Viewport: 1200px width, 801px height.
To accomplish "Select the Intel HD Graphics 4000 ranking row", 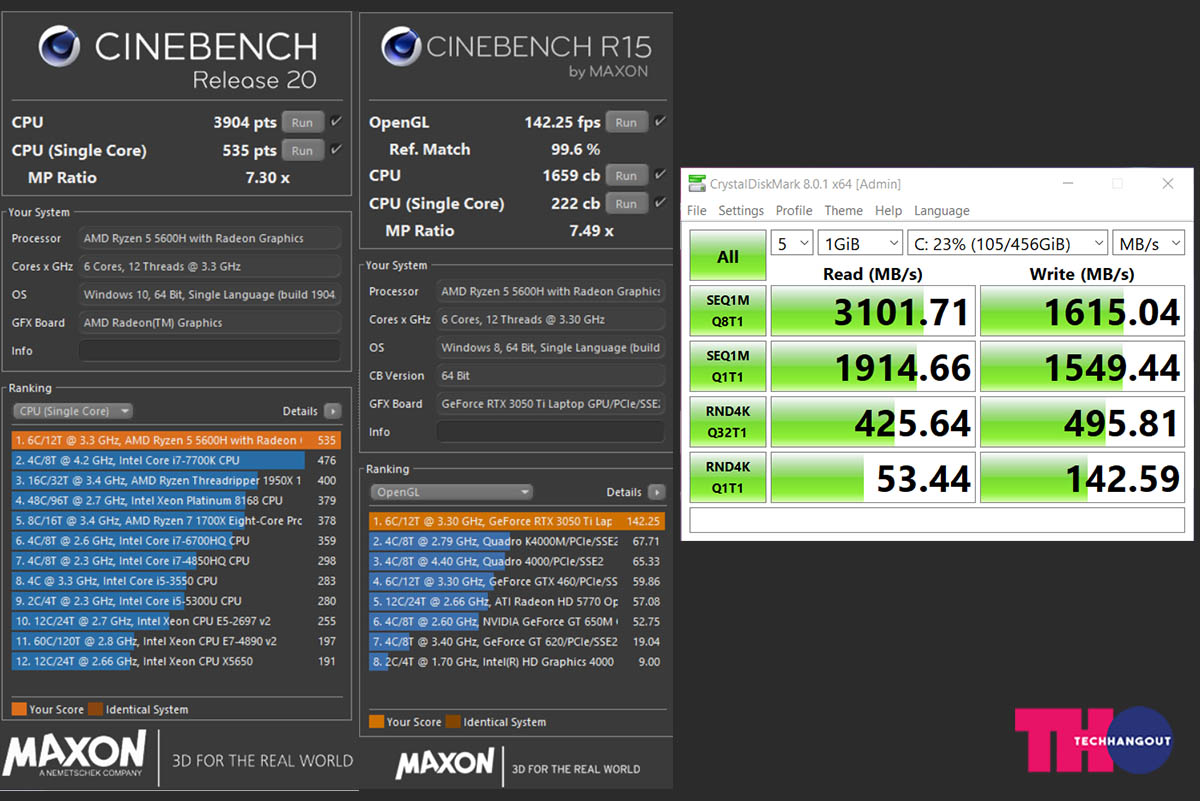I will coord(517,662).
